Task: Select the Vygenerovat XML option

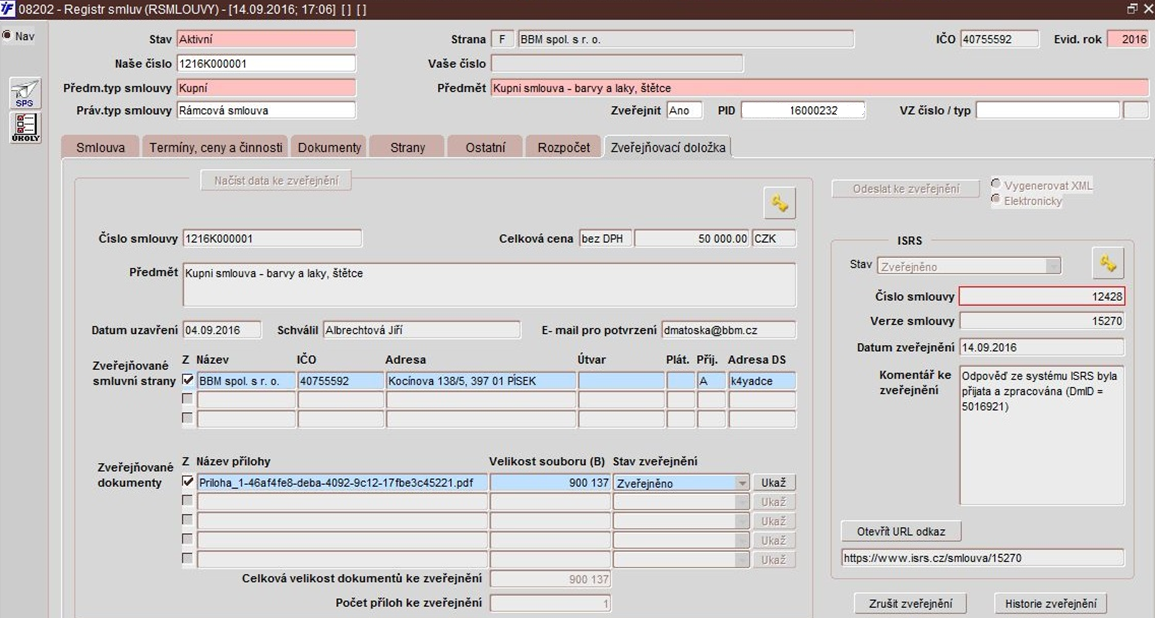Action: click(996, 184)
